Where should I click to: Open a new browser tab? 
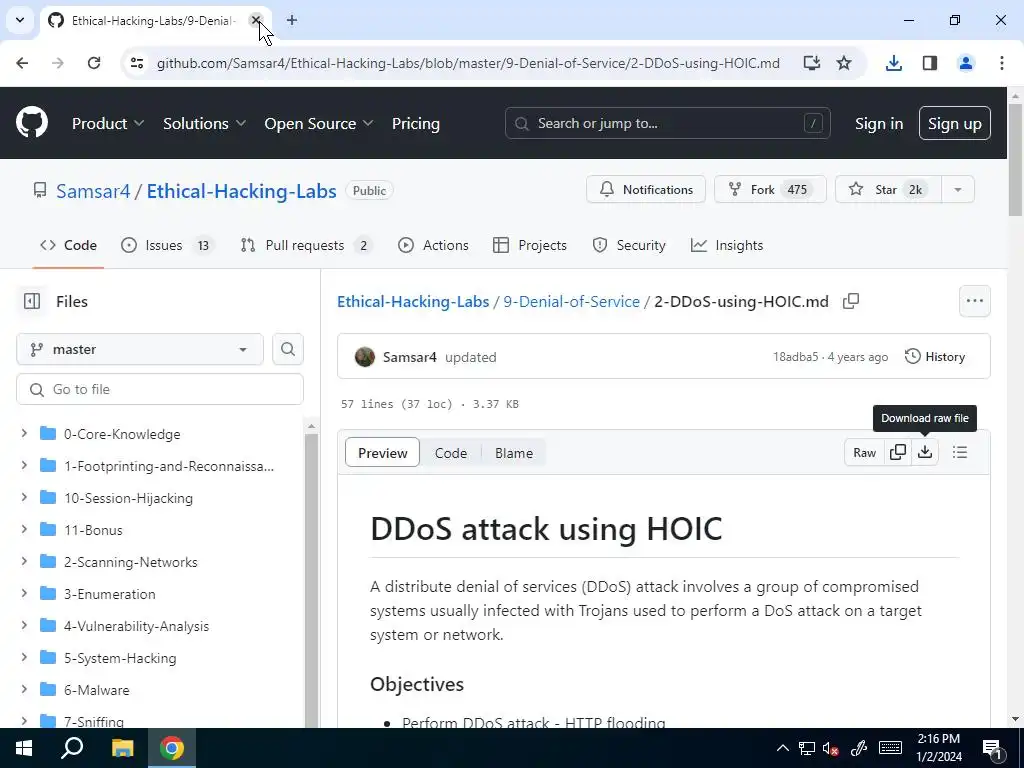[x=292, y=20]
